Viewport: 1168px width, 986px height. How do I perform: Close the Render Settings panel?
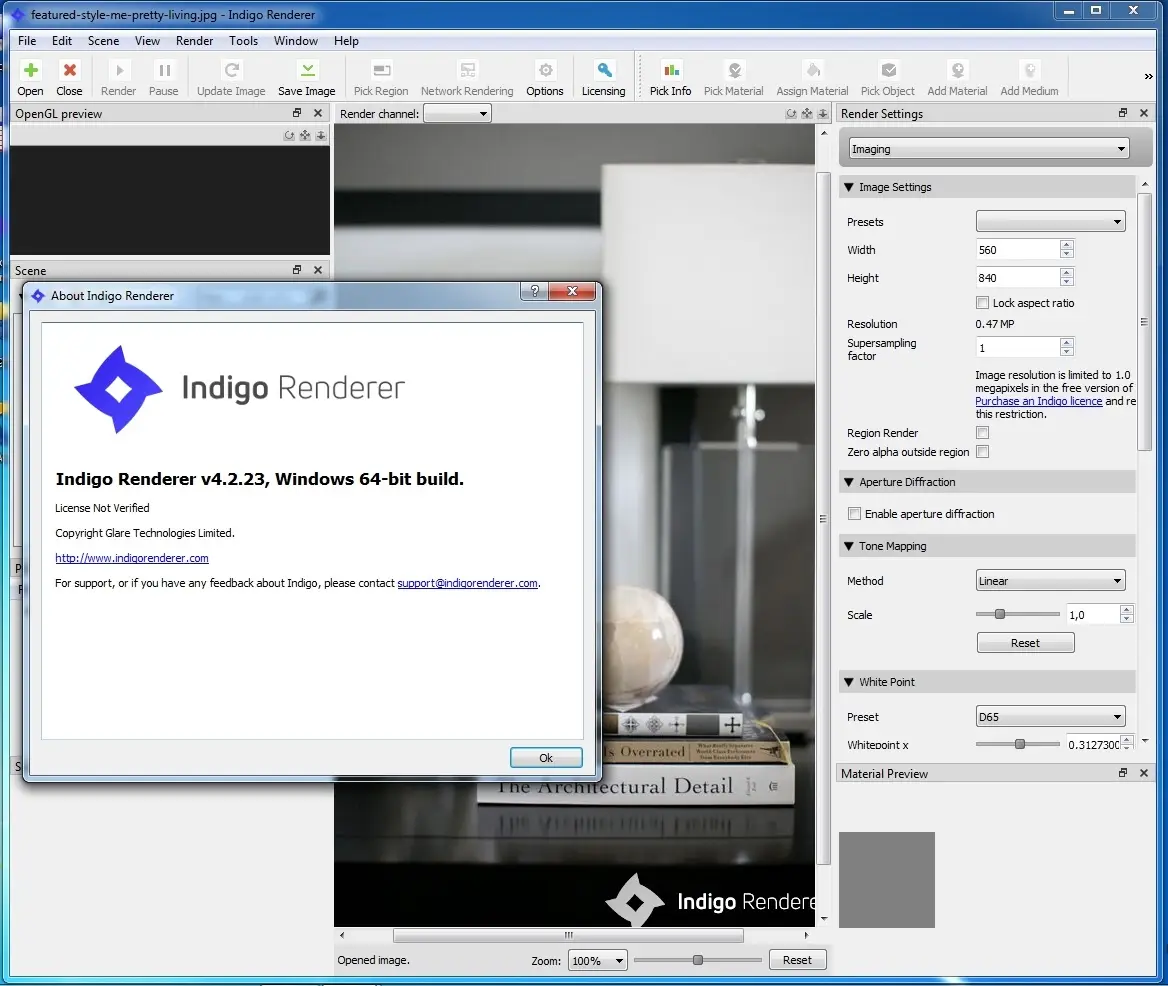tap(1144, 113)
